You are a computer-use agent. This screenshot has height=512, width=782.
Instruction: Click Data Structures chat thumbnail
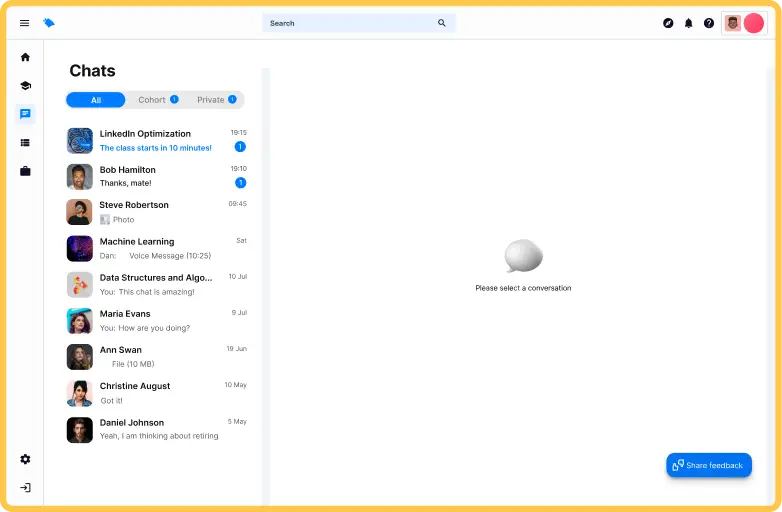[x=80, y=284]
